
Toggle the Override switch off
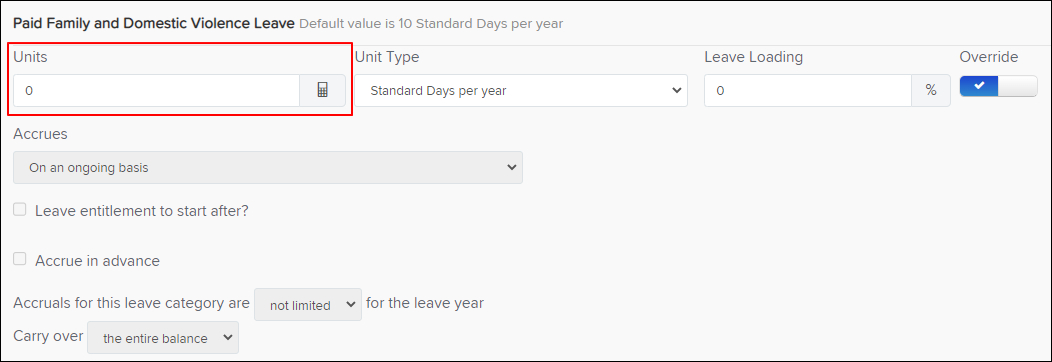pyautogui.click(x=998, y=86)
